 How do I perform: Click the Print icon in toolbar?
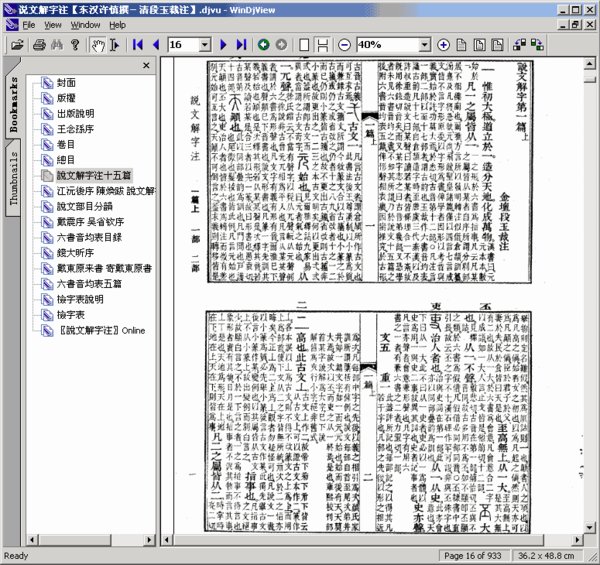(x=40, y=45)
